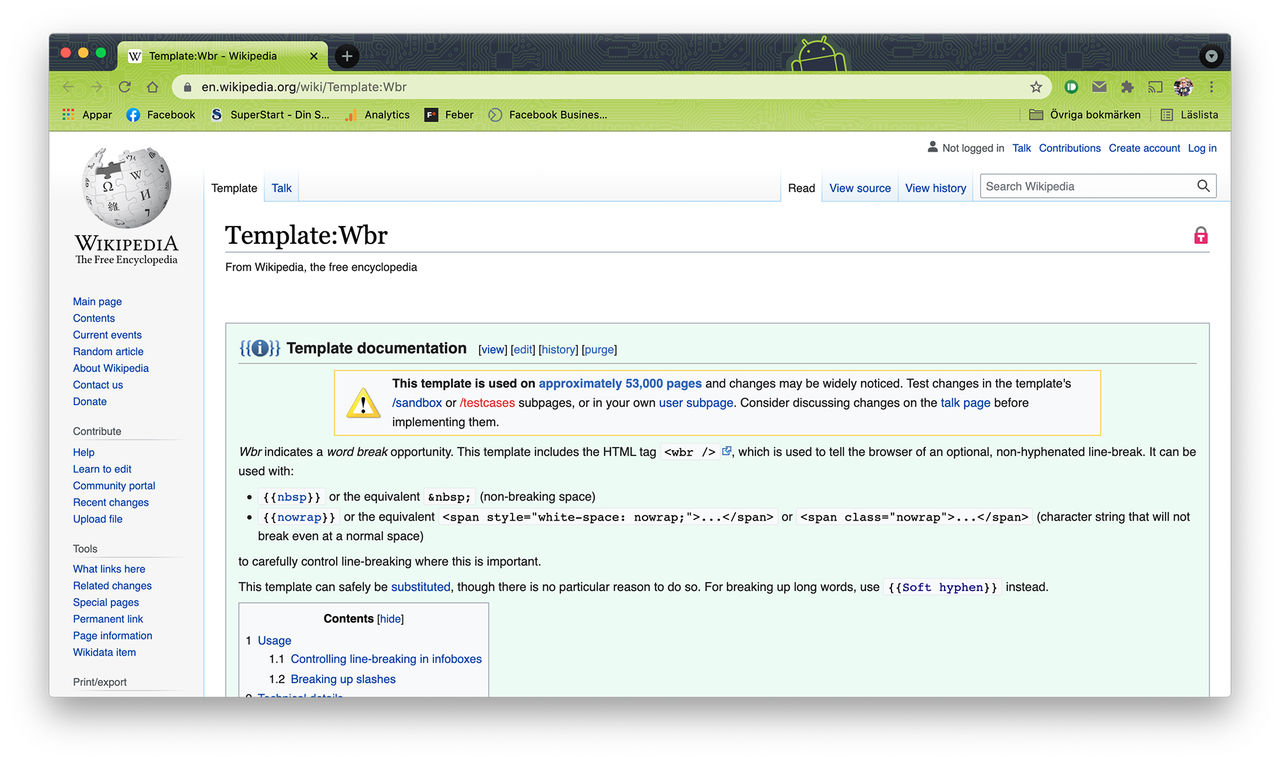Switch to the Talk tab

[282, 188]
